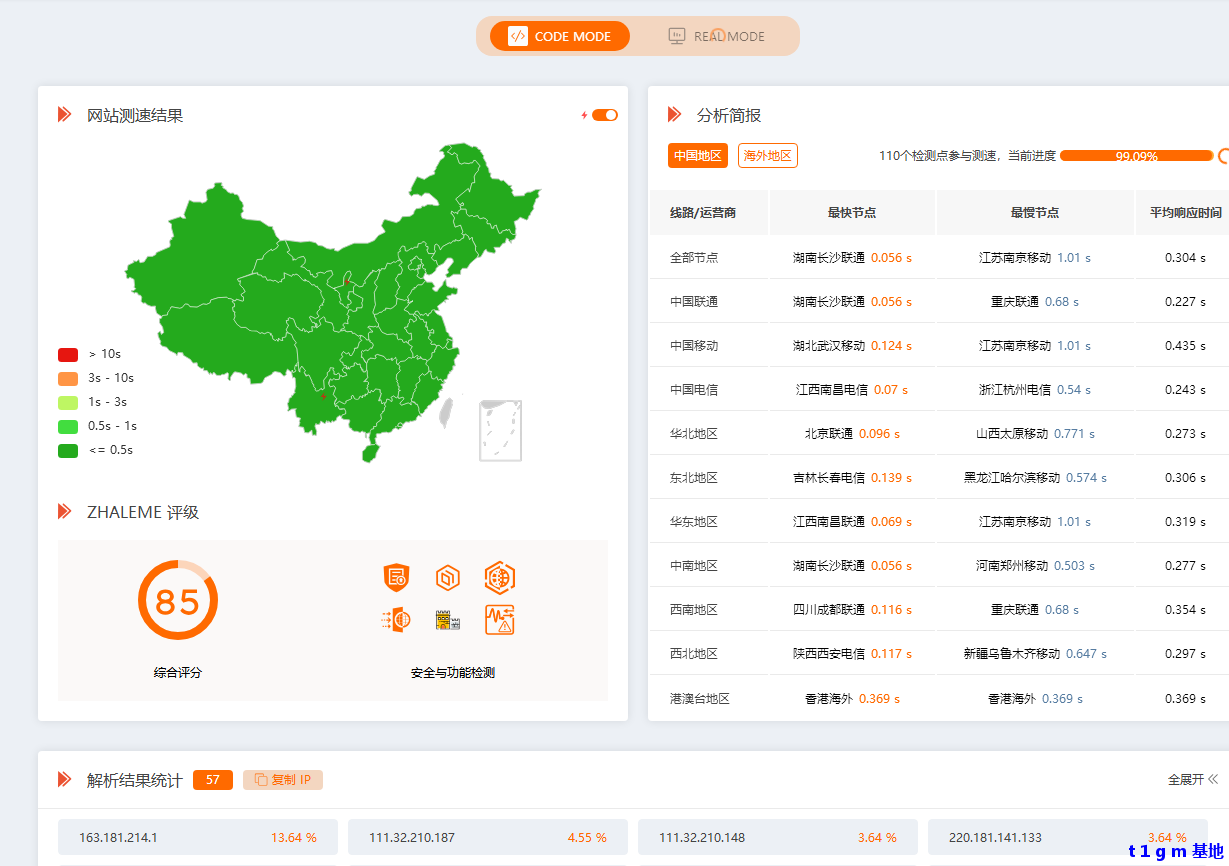The width and height of the screenshot is (1229, 866).
Task: Click the hexagon cube detection icon
Action: [448, 577]
